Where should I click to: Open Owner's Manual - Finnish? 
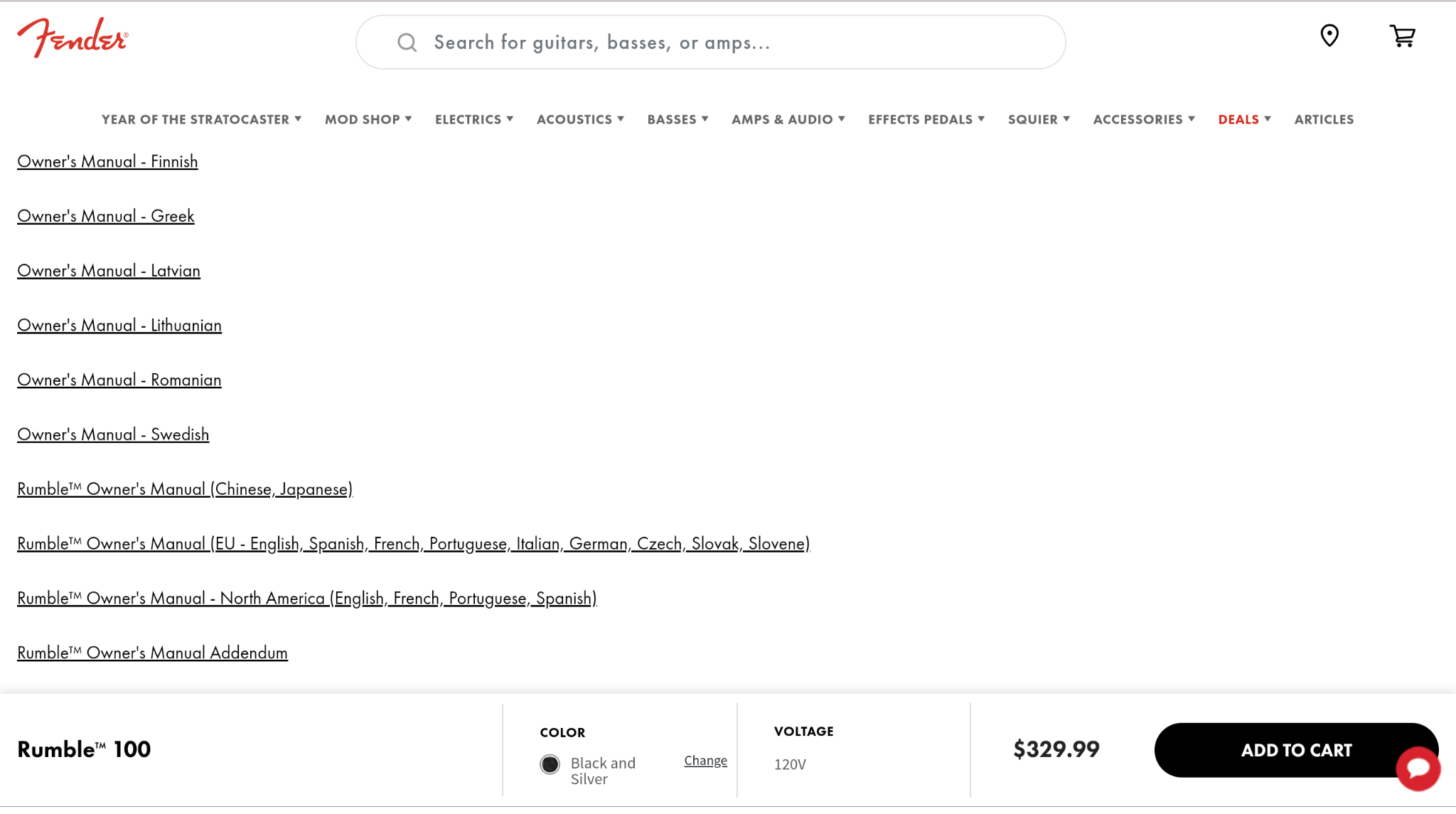pyautogui.click(x=107, y=161)
